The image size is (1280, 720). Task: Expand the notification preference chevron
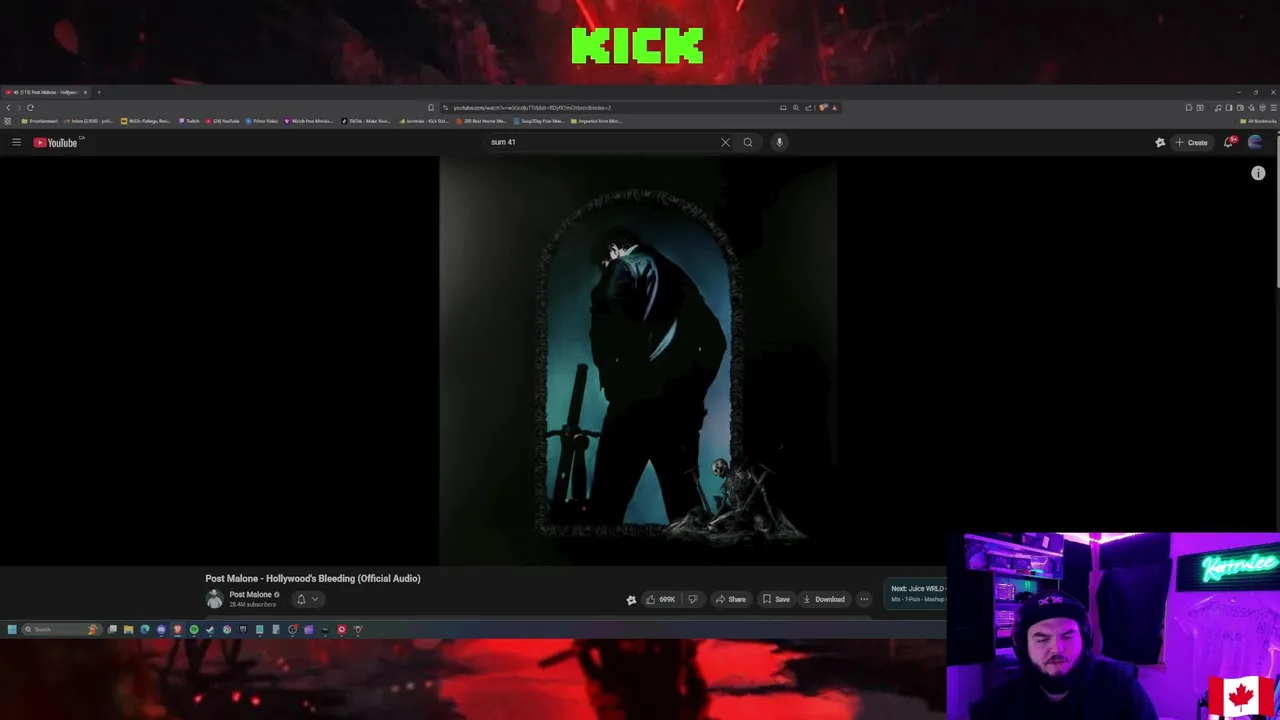(315, 599)
